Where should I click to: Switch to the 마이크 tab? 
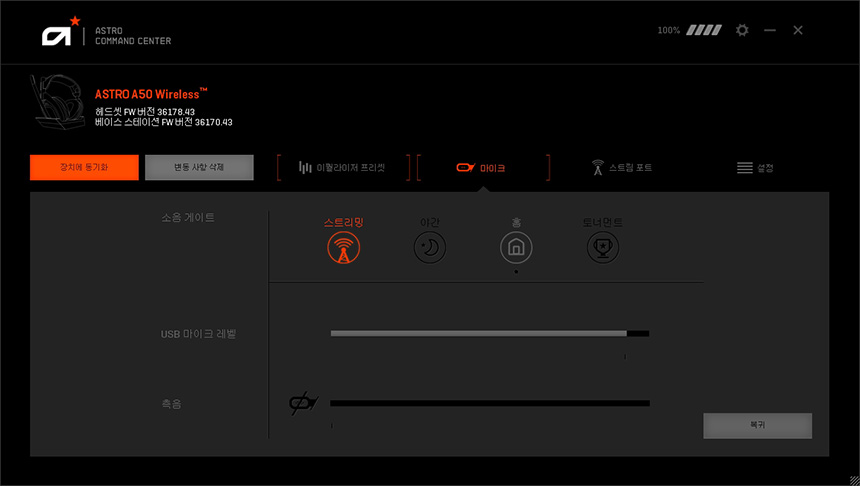483,167
